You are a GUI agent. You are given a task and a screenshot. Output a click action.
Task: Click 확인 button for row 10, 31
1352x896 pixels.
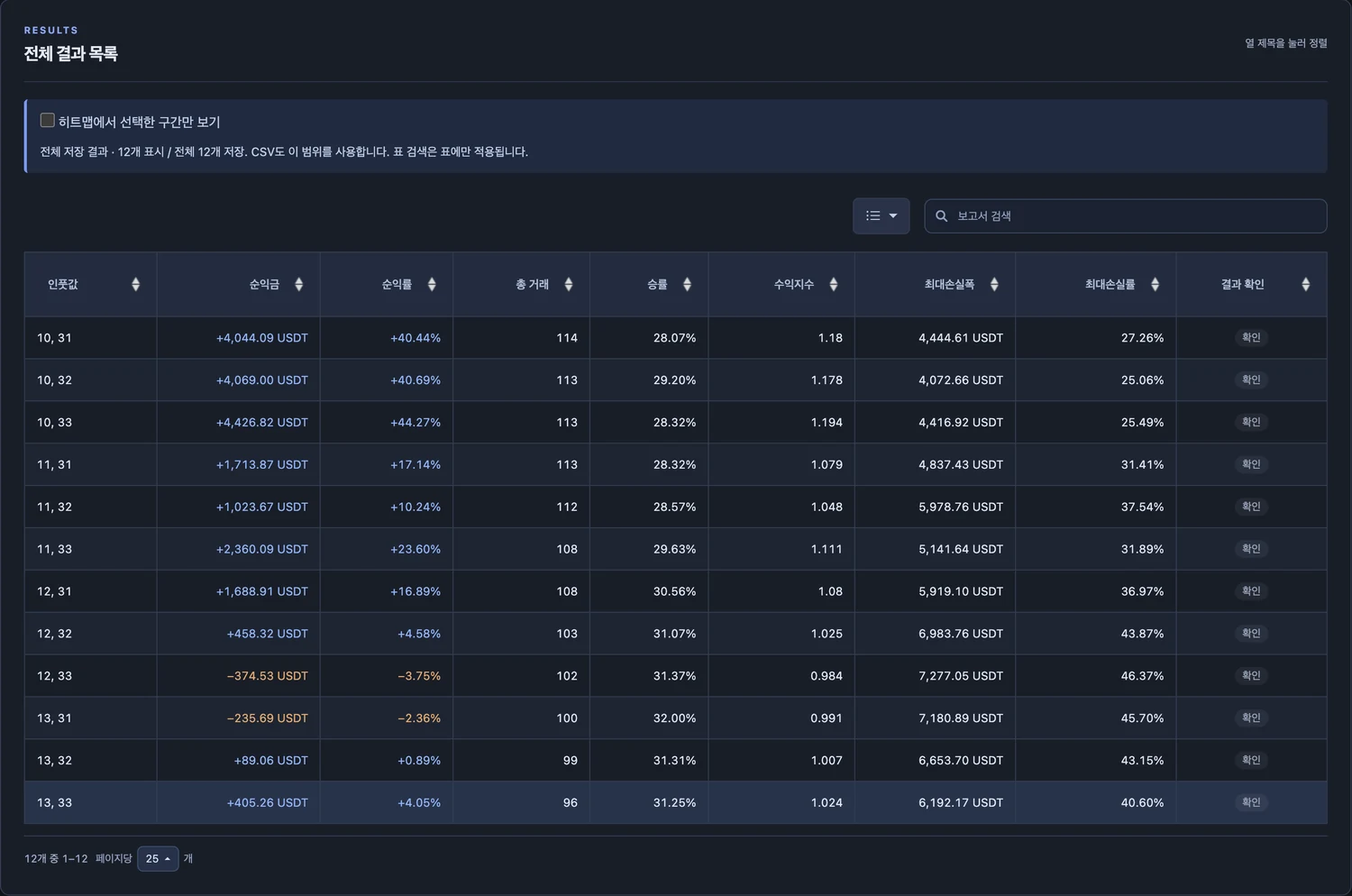click(x=1251, y=337)
